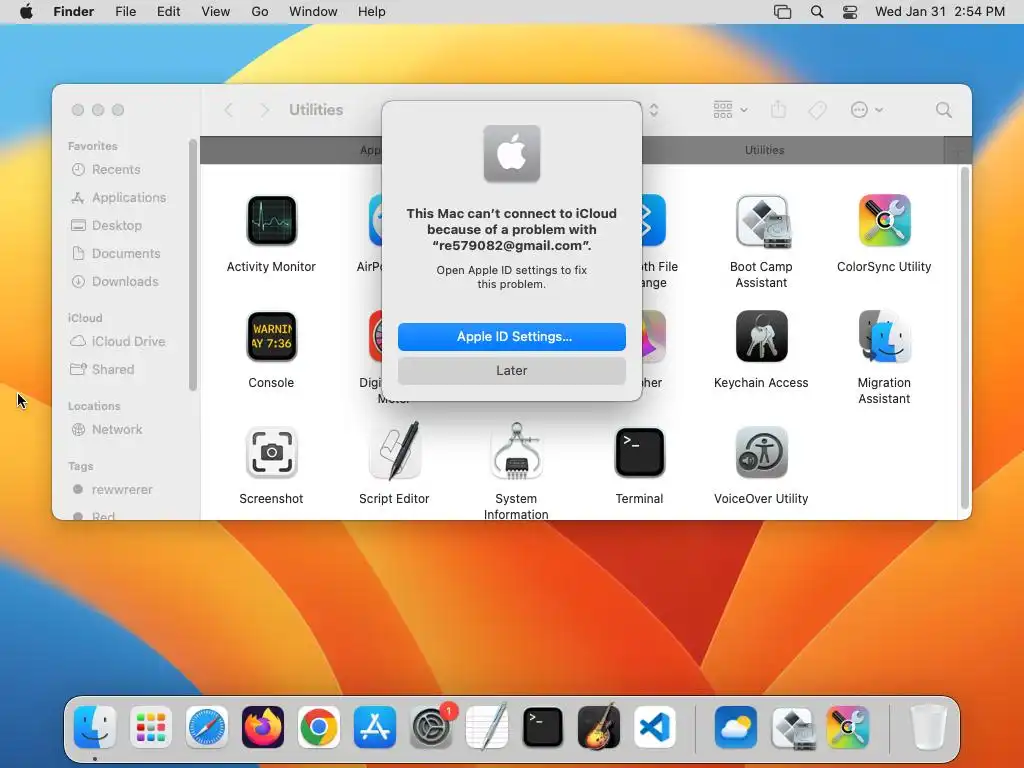This screenshot has width=1024, height=768.
Task: Open Spotlight search in menu bar
Action: (817, 12)
